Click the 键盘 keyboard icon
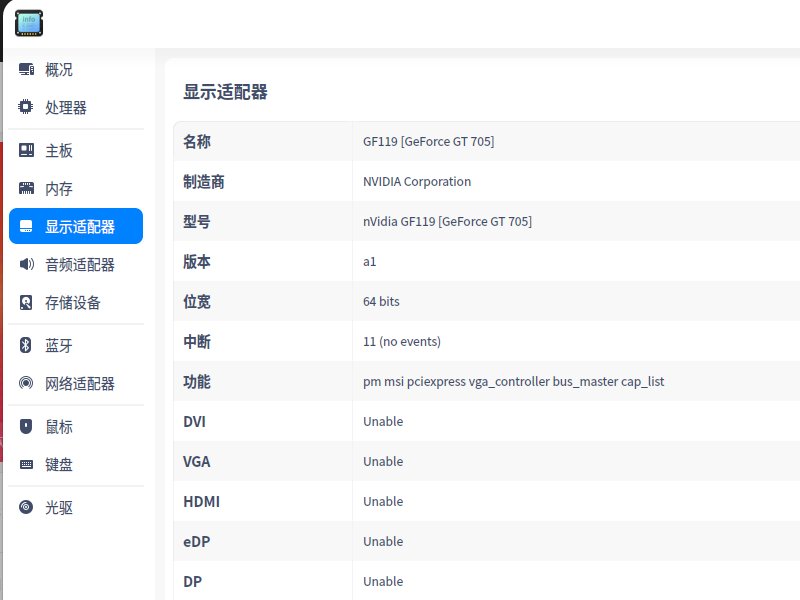This screenshot has height=600, width=800. click(26, 464)
